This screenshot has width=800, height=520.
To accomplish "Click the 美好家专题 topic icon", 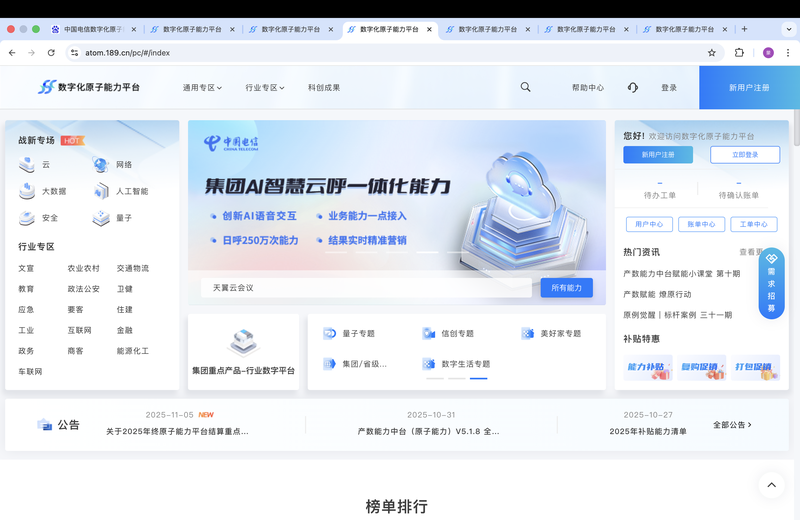I will (x=528, y=333).
